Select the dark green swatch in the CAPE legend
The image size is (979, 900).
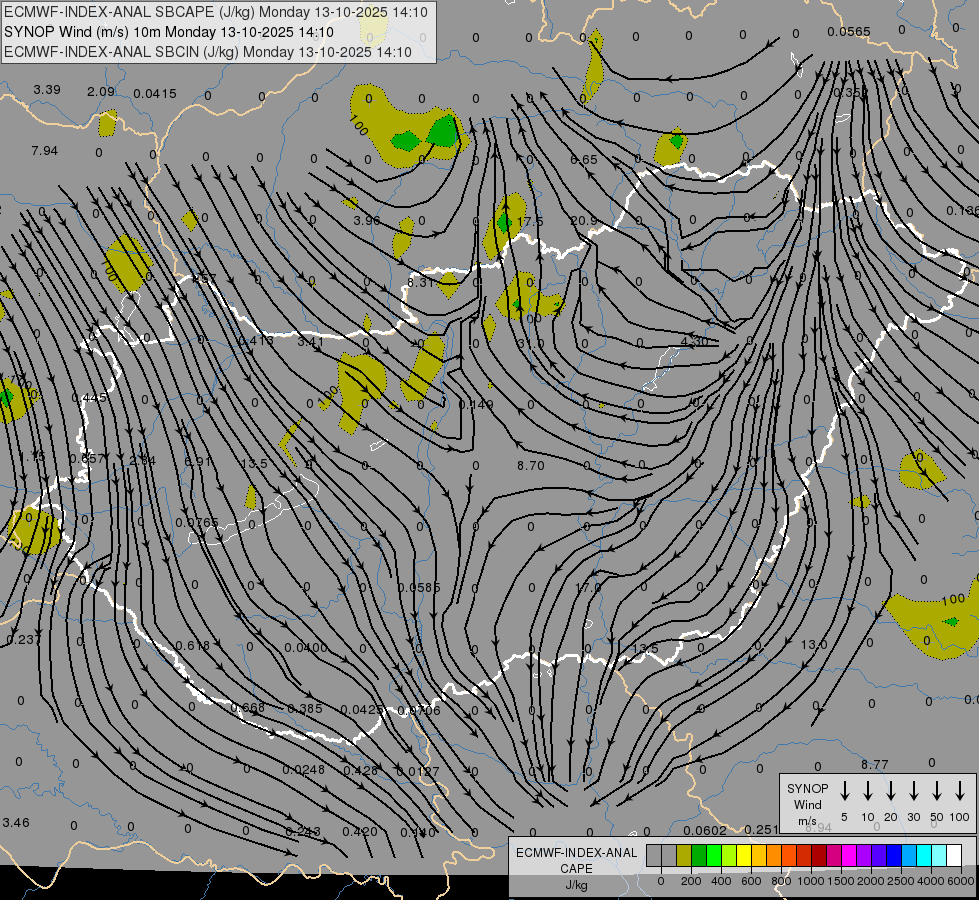pos(699,856)
